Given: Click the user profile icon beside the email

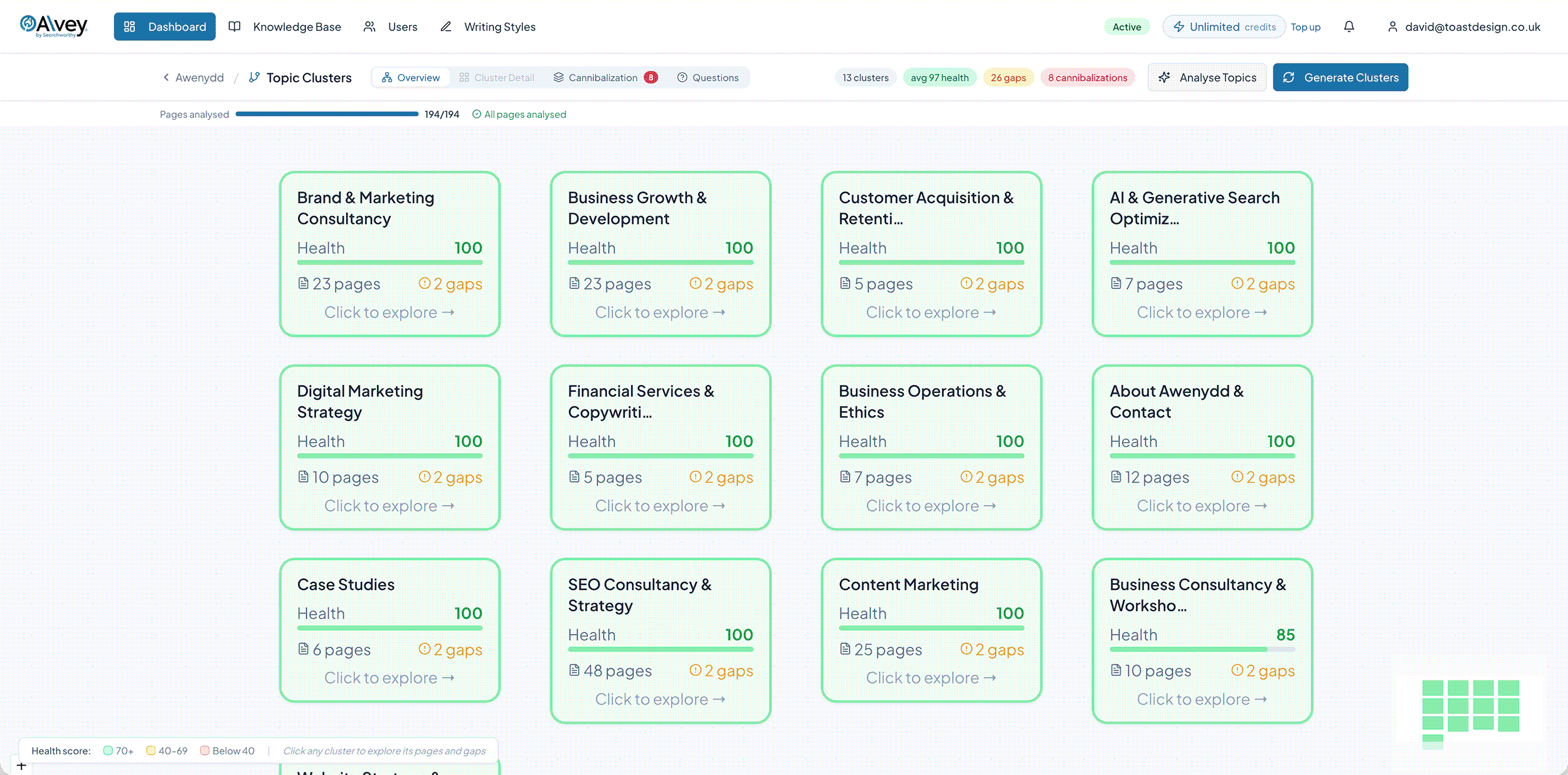Looking at the screenshot, I should click(x=1392, y=26).
